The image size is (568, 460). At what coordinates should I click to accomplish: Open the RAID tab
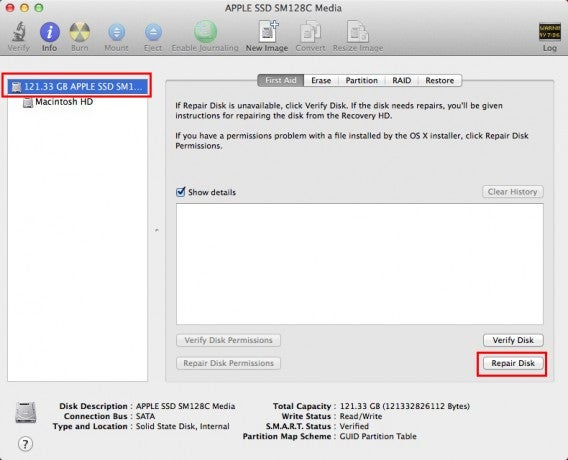(x=401, y=80)
